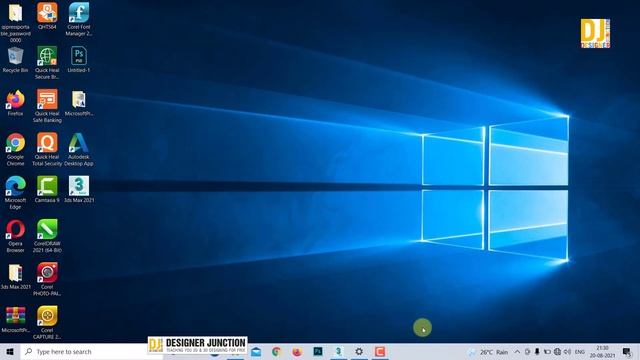
Task: Open the volume speaker tray icon
Action: (567, 352)
